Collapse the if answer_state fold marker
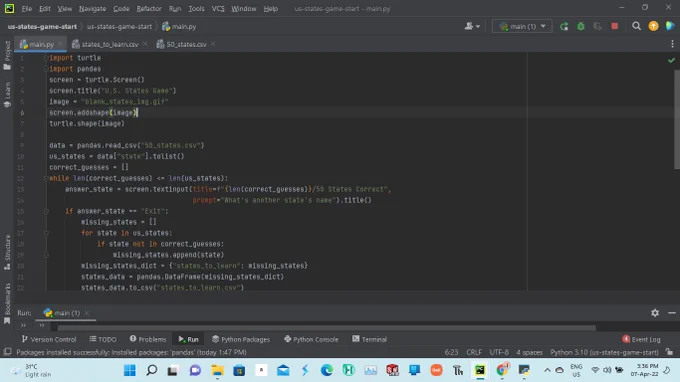The image size is (680, 382). 46,211
